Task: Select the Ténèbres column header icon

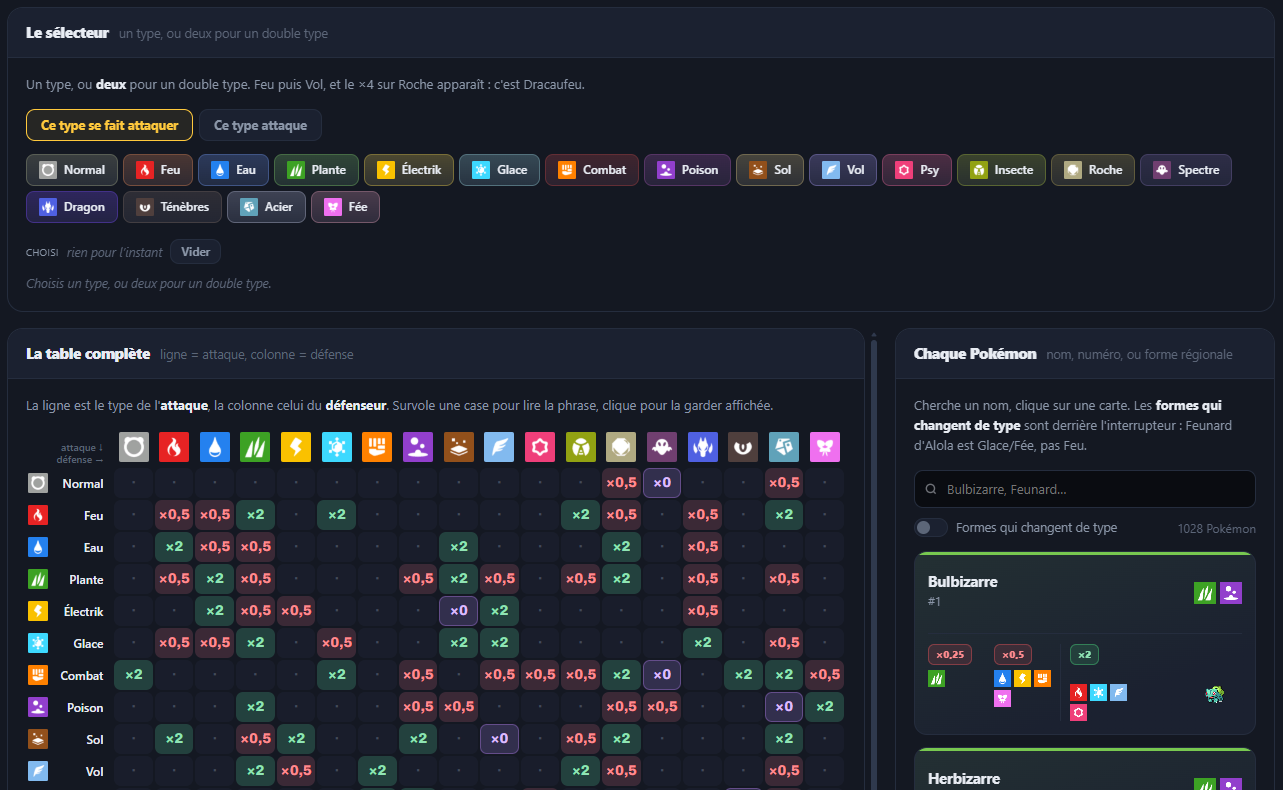Action: click(x=743, y=447)
